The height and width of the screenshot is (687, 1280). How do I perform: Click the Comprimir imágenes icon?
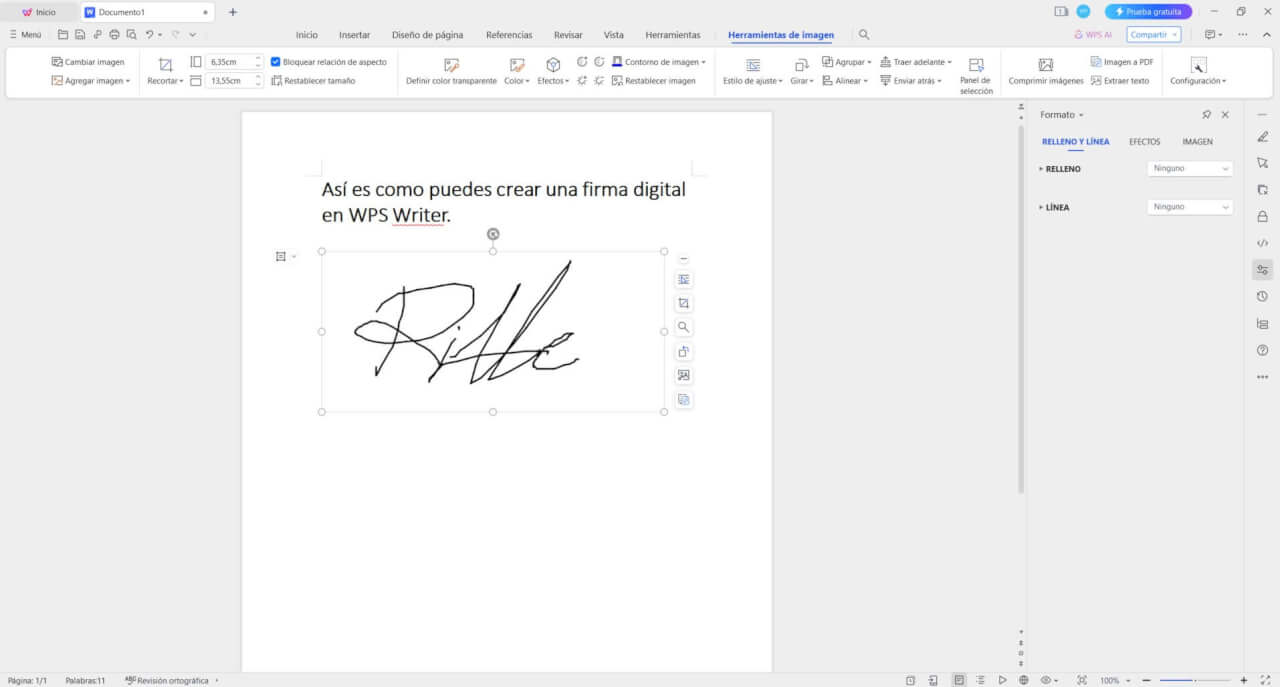click(x=1045, y=65)
